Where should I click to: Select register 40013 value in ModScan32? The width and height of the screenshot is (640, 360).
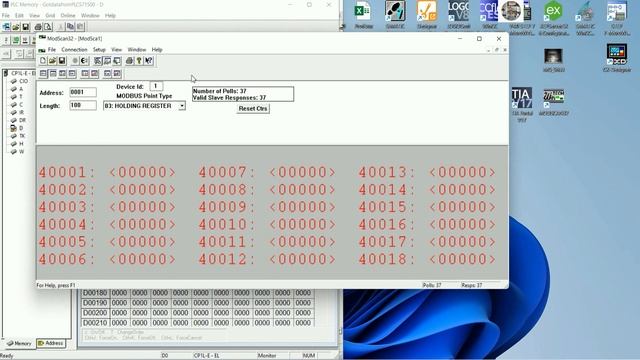(x=462, y=172)
